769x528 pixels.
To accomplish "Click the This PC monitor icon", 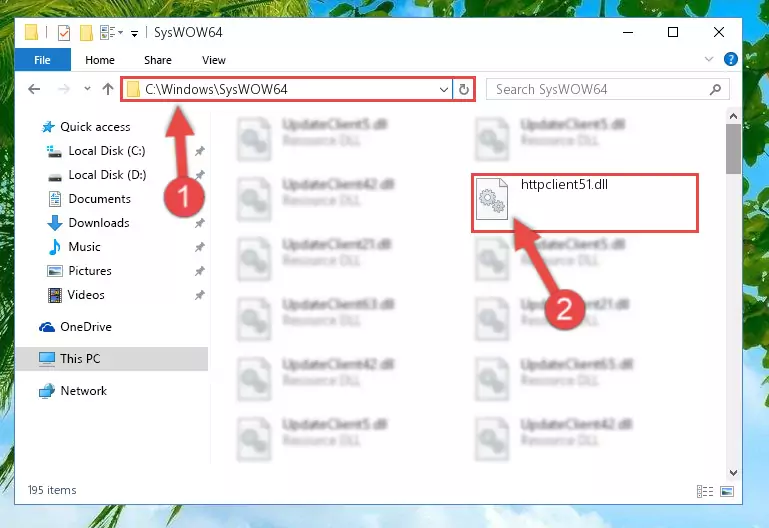I will tap(47, 359).
